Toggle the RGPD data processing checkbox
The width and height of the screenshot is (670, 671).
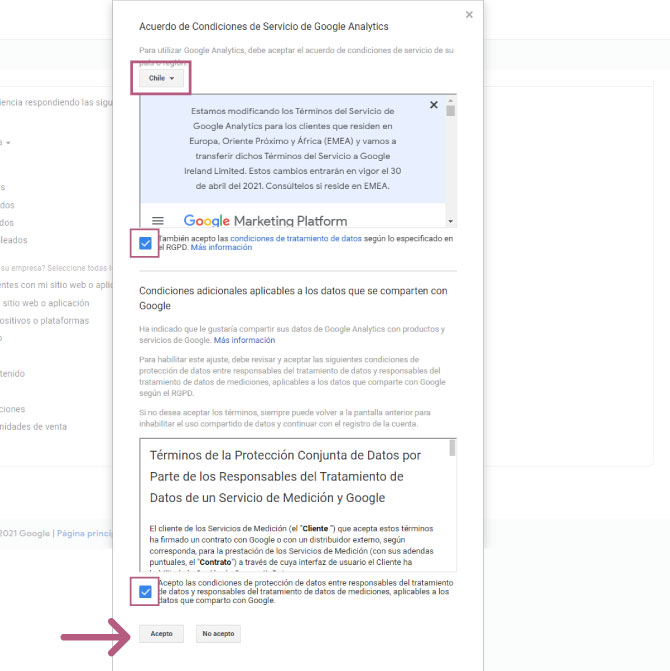pyautogui.click(x=145, y=243)
